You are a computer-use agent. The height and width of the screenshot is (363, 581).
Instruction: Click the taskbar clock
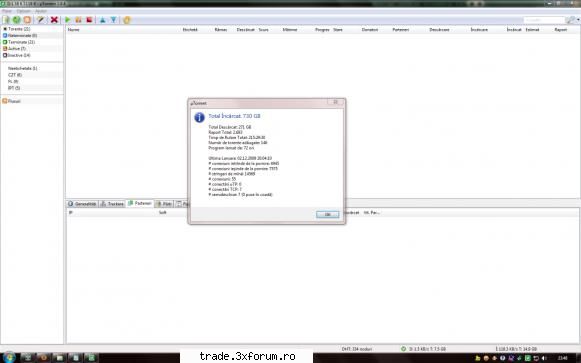[562, 358]
